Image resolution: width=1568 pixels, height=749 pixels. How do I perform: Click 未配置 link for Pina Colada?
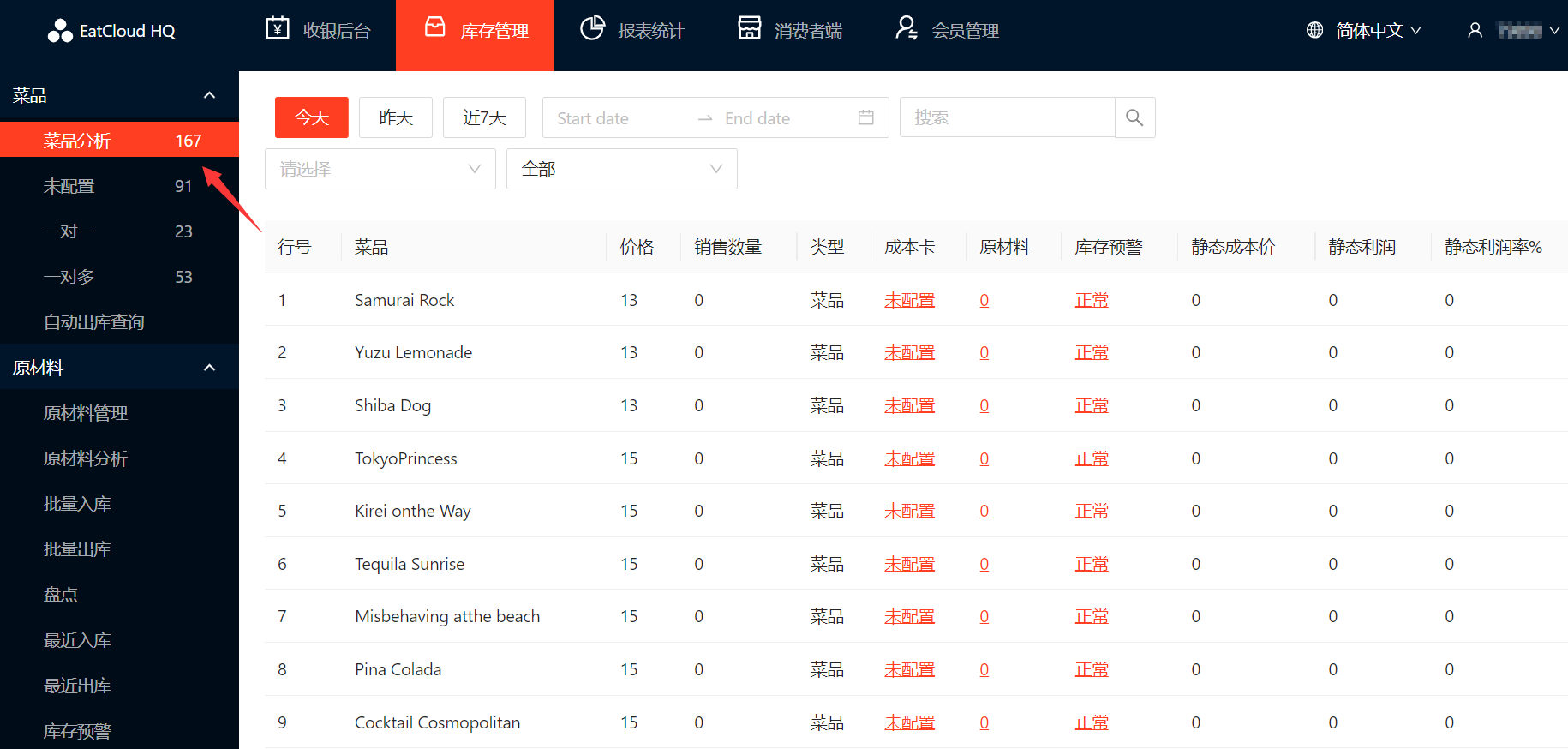[x=909, y=669]
